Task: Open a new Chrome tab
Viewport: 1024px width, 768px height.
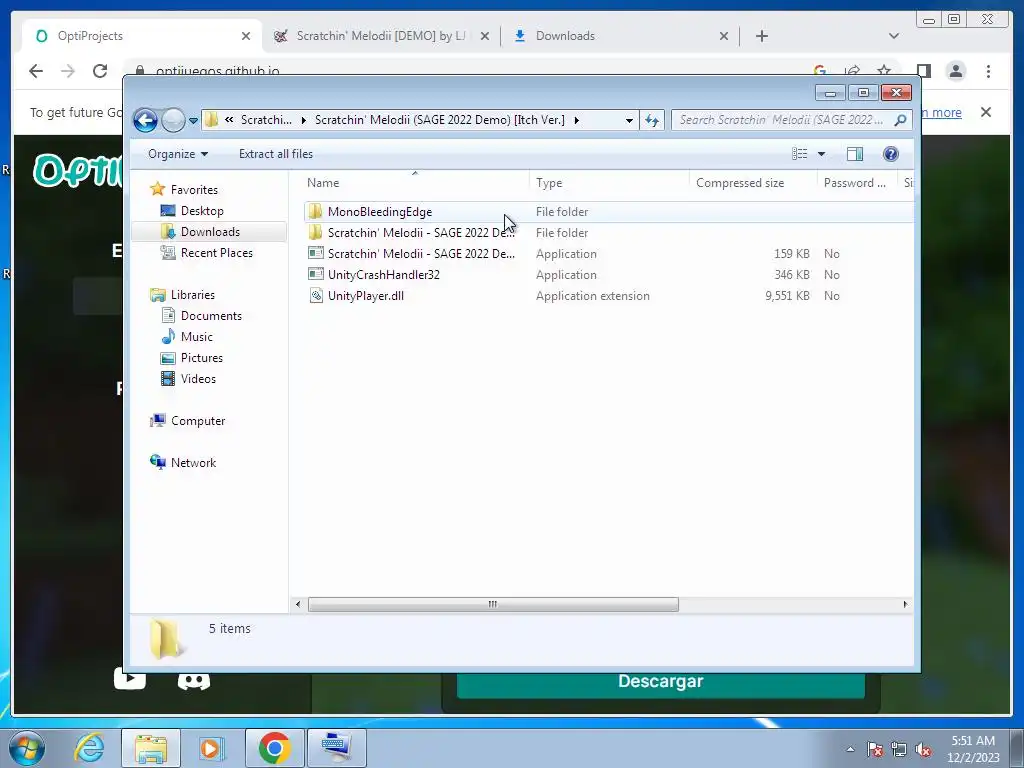Action: [761, 36]
